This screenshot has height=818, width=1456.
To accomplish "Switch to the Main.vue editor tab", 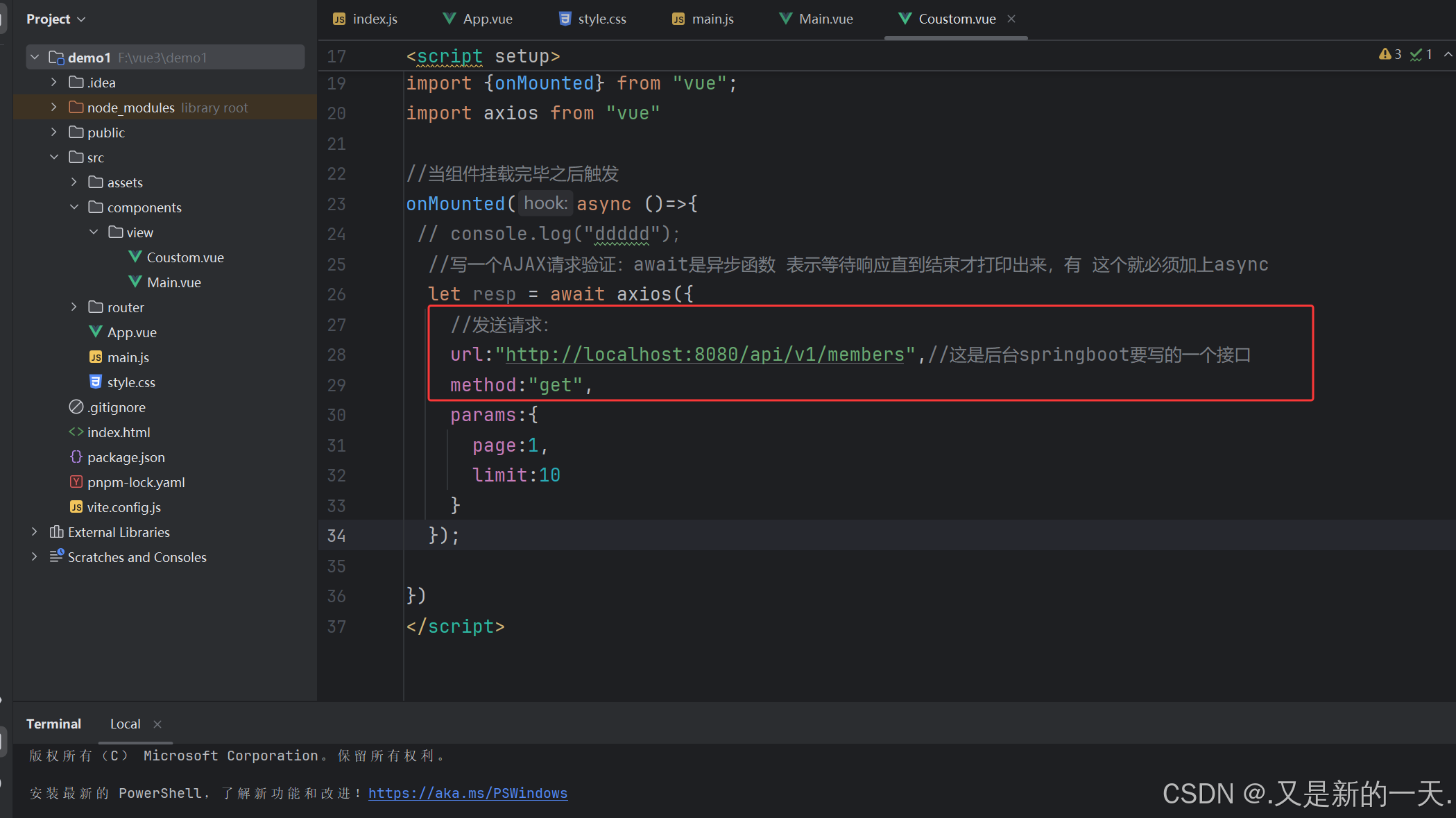I will tap(816, 19).
